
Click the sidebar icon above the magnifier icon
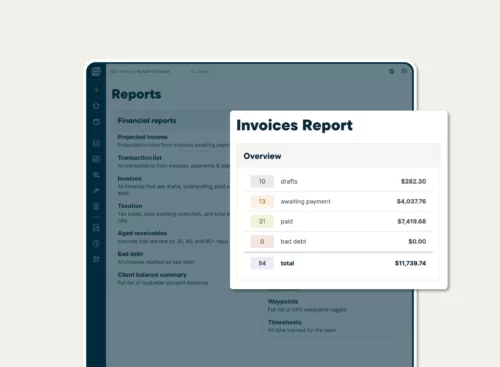pyautogui.click(x=96, y=159)
